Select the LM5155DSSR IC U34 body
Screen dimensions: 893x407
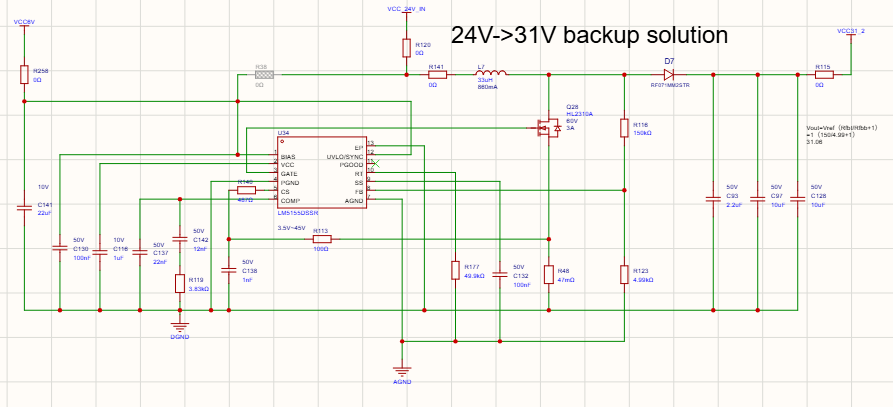click(321, 172)
